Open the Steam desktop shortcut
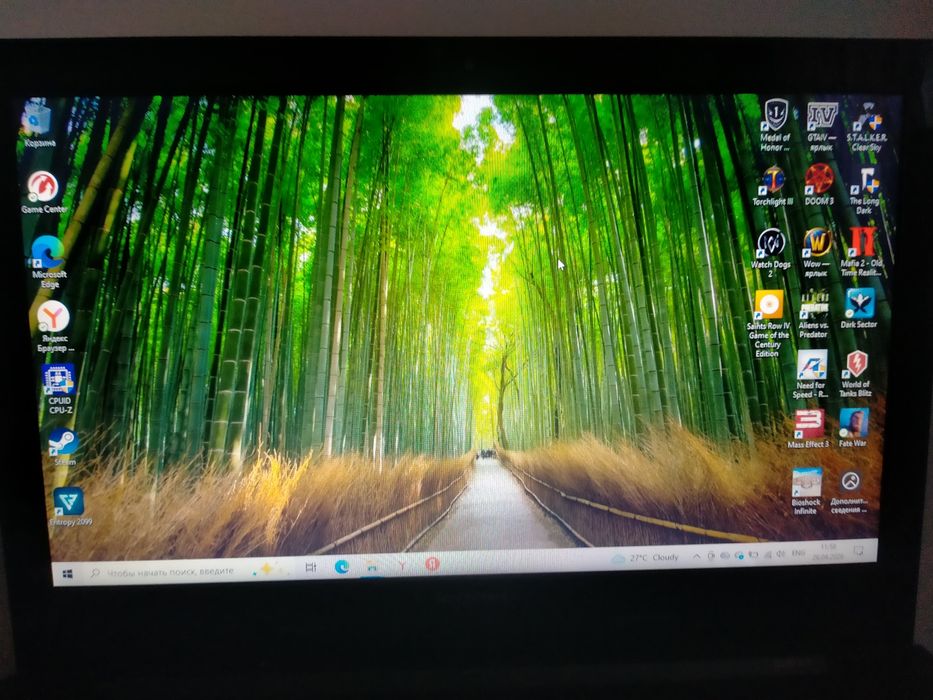The width and height of the screenshot is (933, 700). [x=63, y=446]
